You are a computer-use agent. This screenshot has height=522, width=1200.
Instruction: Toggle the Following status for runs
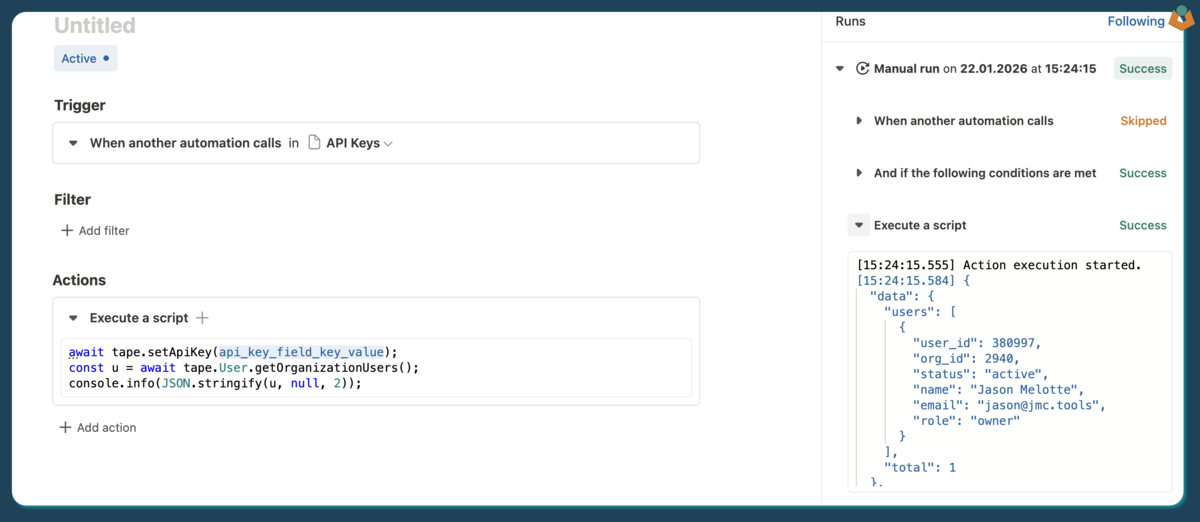click(1135, 21)
